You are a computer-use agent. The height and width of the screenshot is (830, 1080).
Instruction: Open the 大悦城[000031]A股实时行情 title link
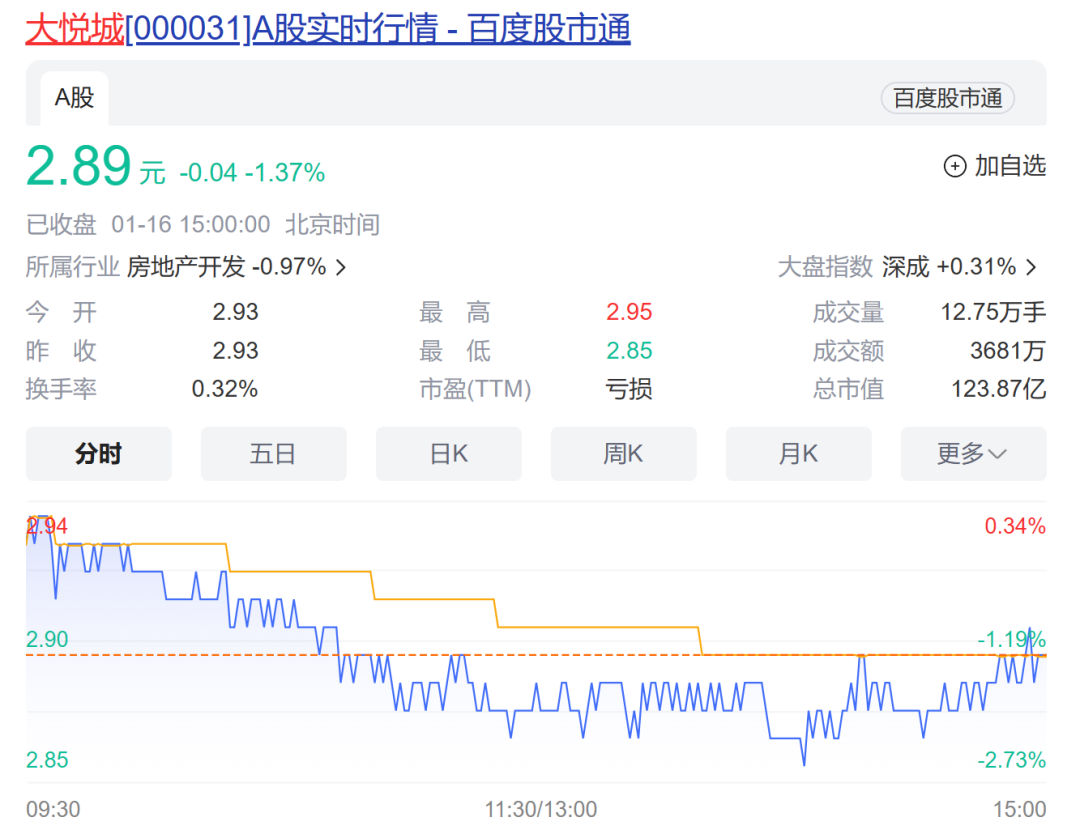(x=328, y=29)
